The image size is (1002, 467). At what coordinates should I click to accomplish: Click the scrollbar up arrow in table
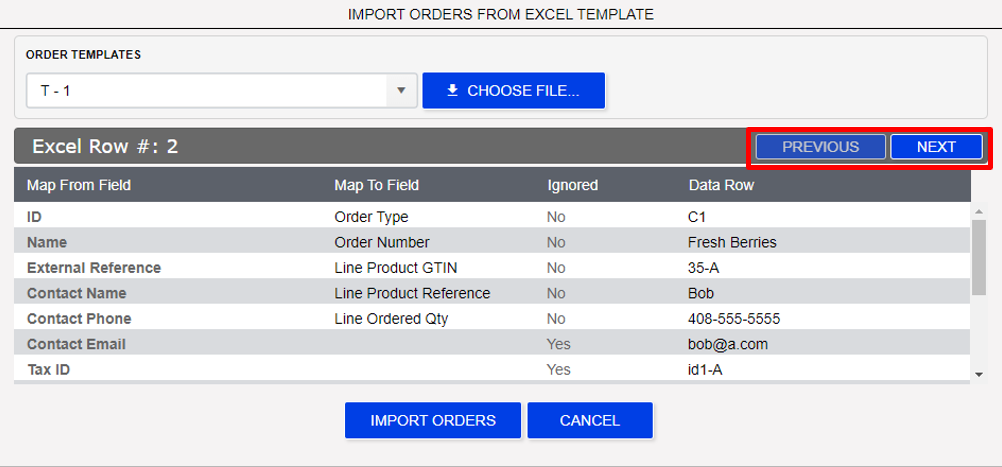point(978,211)
